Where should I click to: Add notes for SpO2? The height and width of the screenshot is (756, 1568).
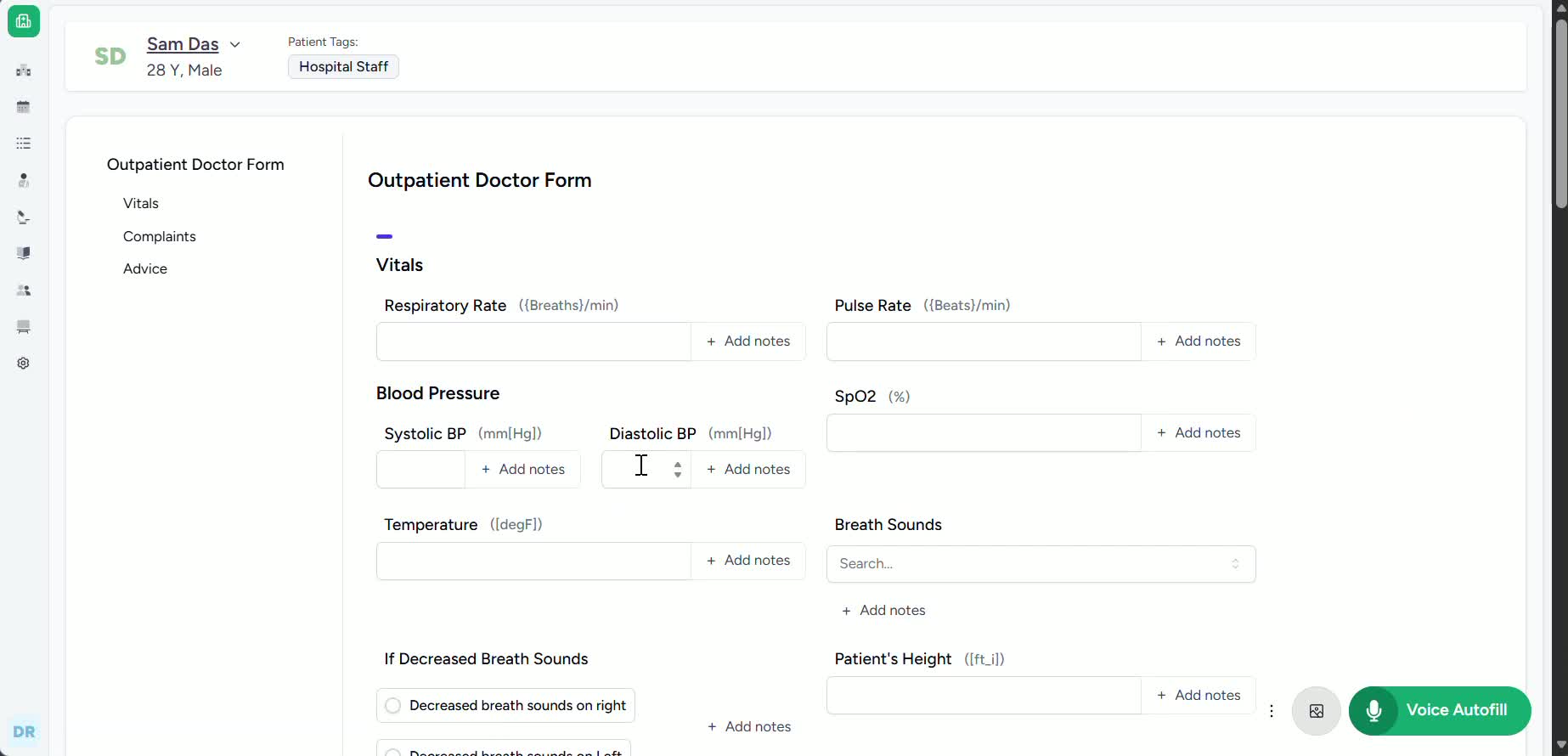tap(1199, 433)
